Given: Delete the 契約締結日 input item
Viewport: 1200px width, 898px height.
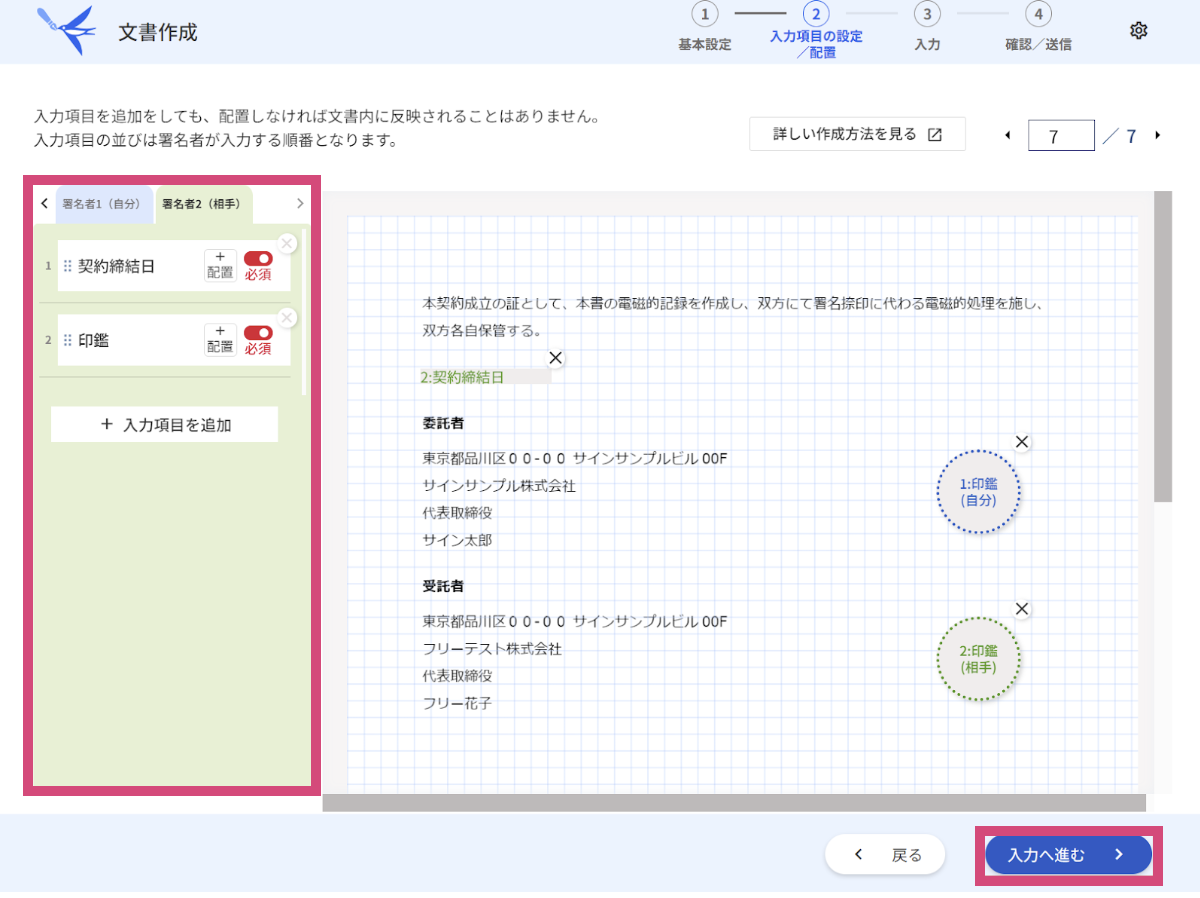Looking at the screenshot, I should (x=287, y=243).
